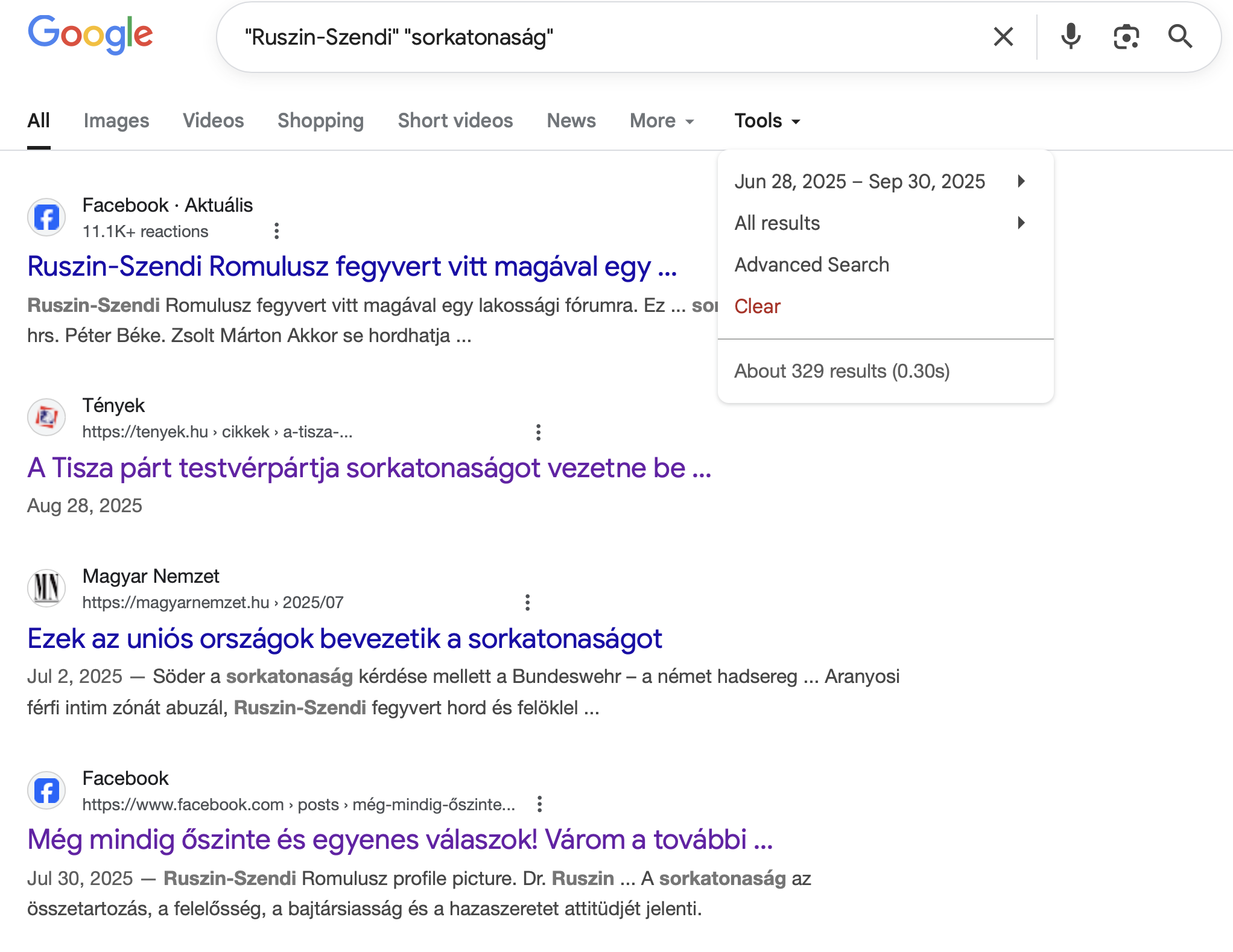Open Advanced Search
Image resolution: width=1233 pixels, height=952 pixels.
811,265
